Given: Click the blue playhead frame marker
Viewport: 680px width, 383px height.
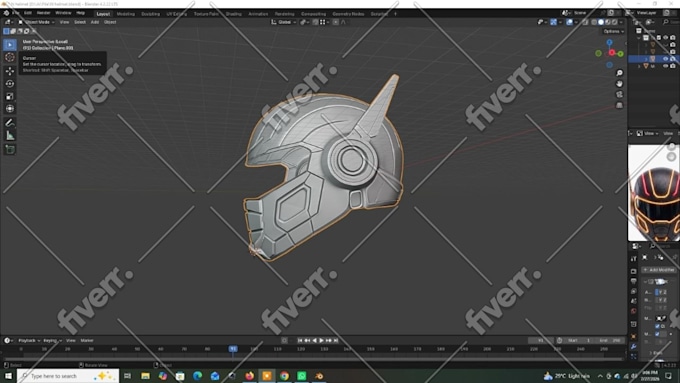Looking at the screenshot, I should click(x=233, y=349).
